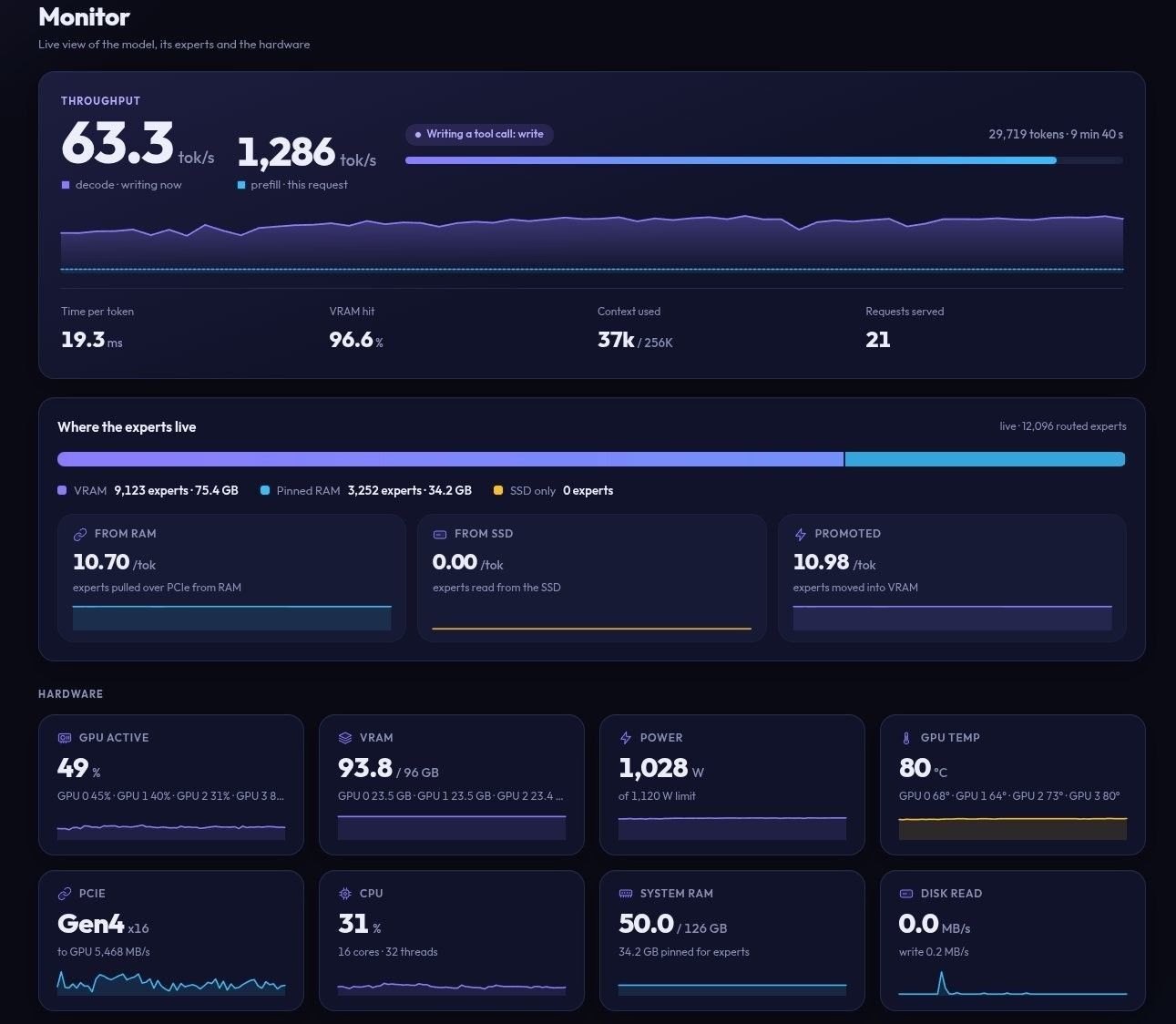Click the thermometer icon beside GPU TEMP
The height and width of the screenshot is (1024, 1176).
tap(905, 738)
